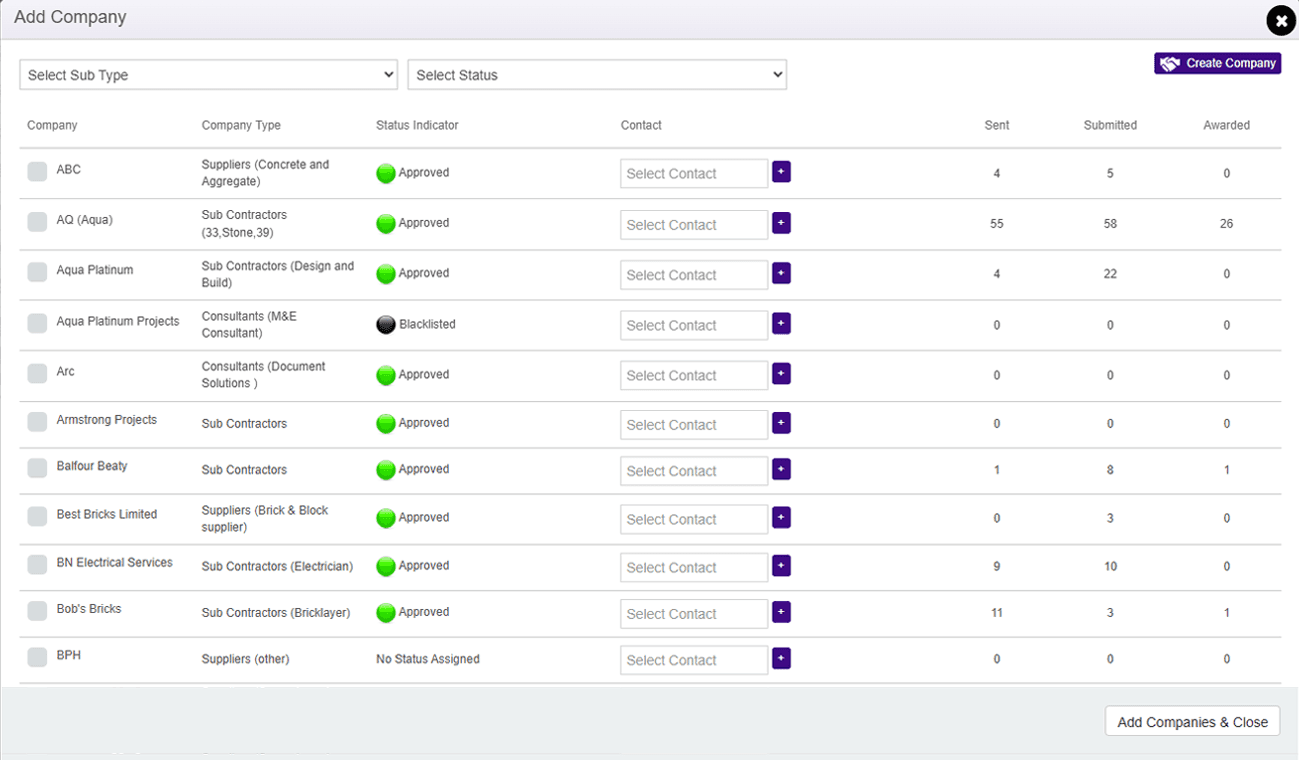Click the plus icon in Balfour Beaty row

[x=781, y=469]
